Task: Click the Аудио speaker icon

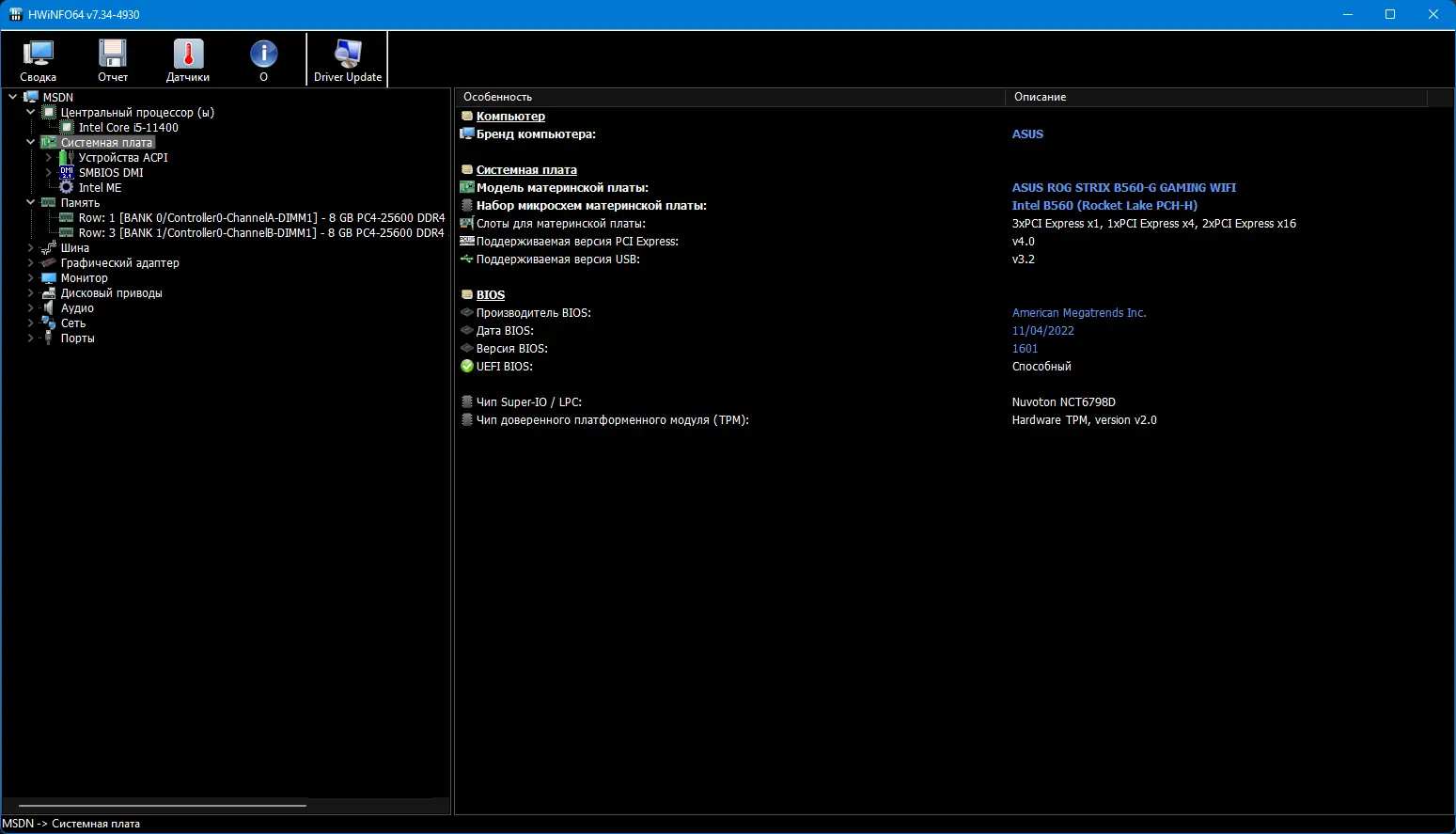Action: [x=49, y=307]
